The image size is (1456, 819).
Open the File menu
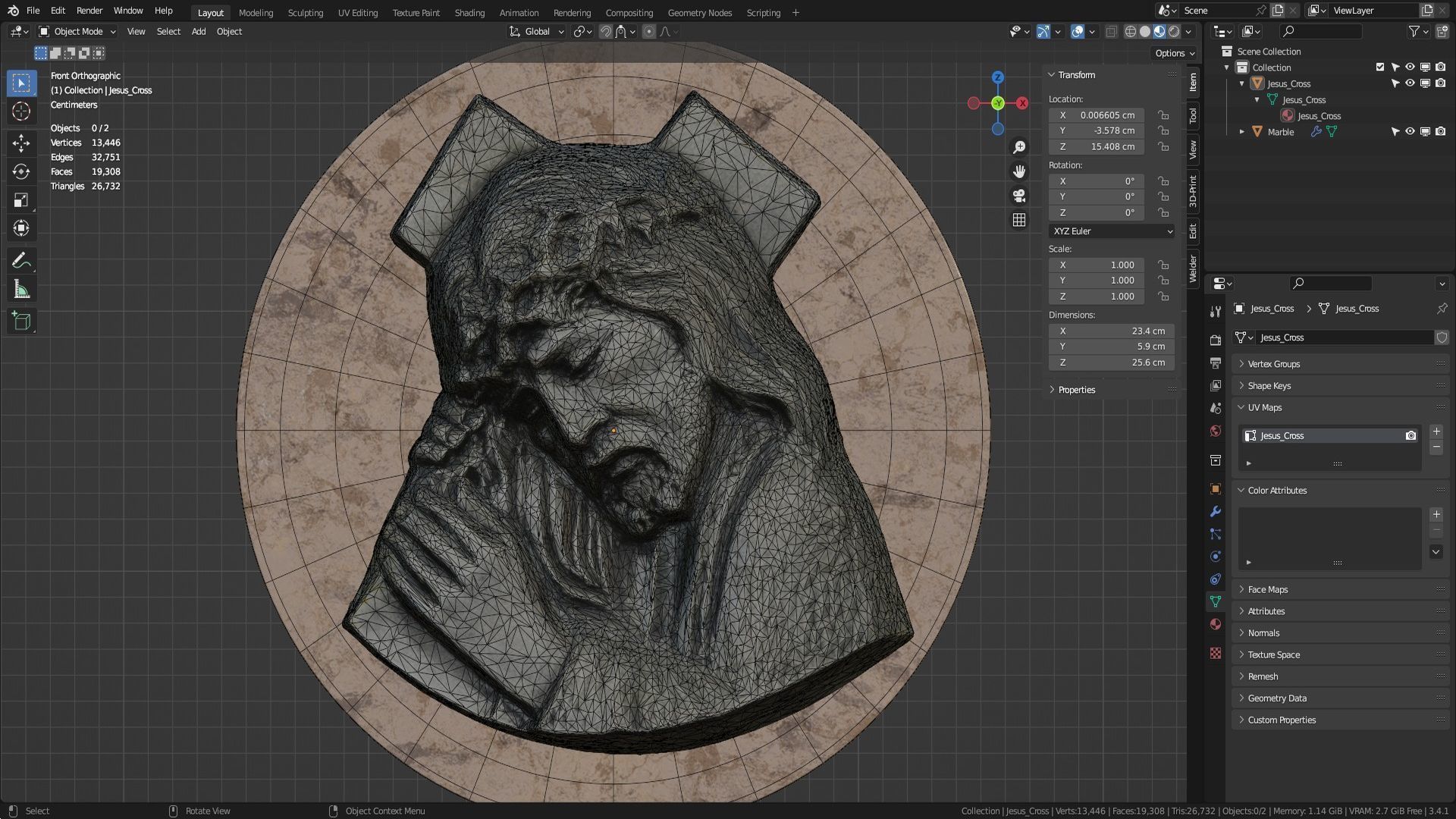click(x=33, y=11)
